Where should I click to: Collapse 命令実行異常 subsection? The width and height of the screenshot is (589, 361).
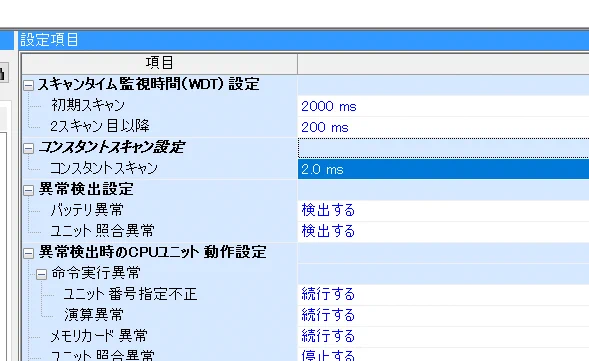(x=41, y=275)
